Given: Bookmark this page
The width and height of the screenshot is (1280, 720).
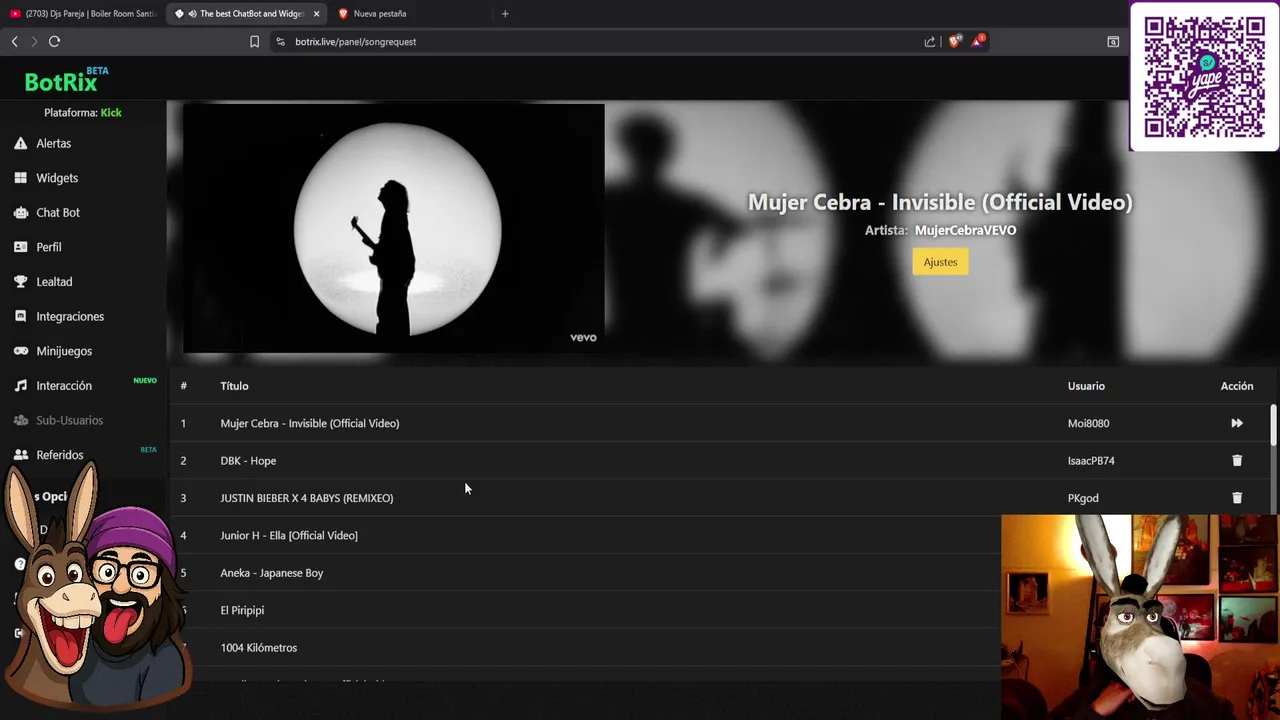Looking at the screenshot, I should 254,42.
